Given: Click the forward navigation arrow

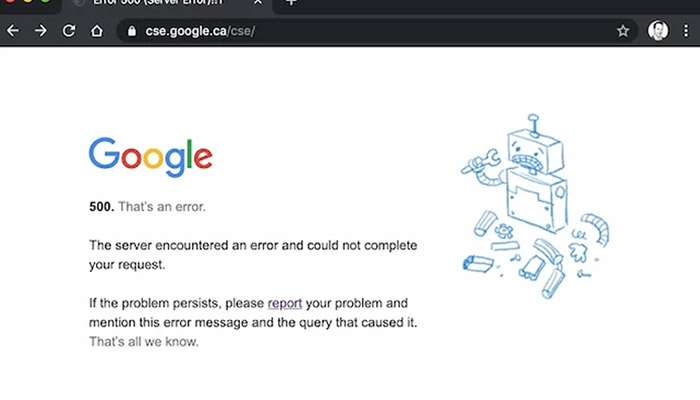Looking at the screenshot, I should tap(41, 31).
